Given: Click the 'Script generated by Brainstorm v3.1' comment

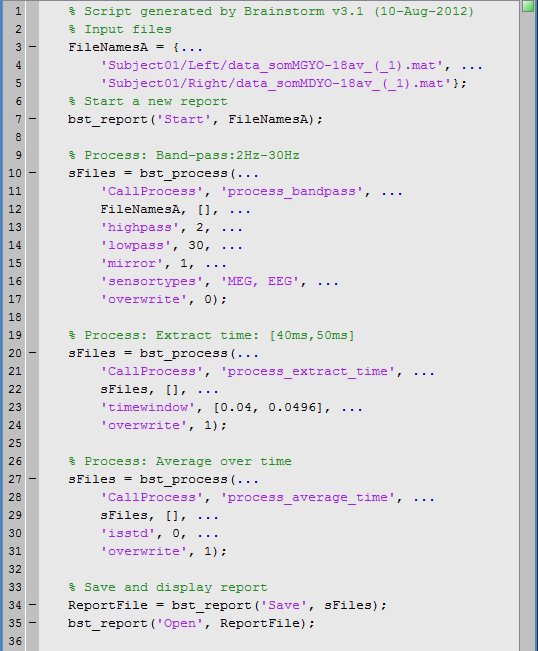Looking at the screenshot, I should [271, 11].
